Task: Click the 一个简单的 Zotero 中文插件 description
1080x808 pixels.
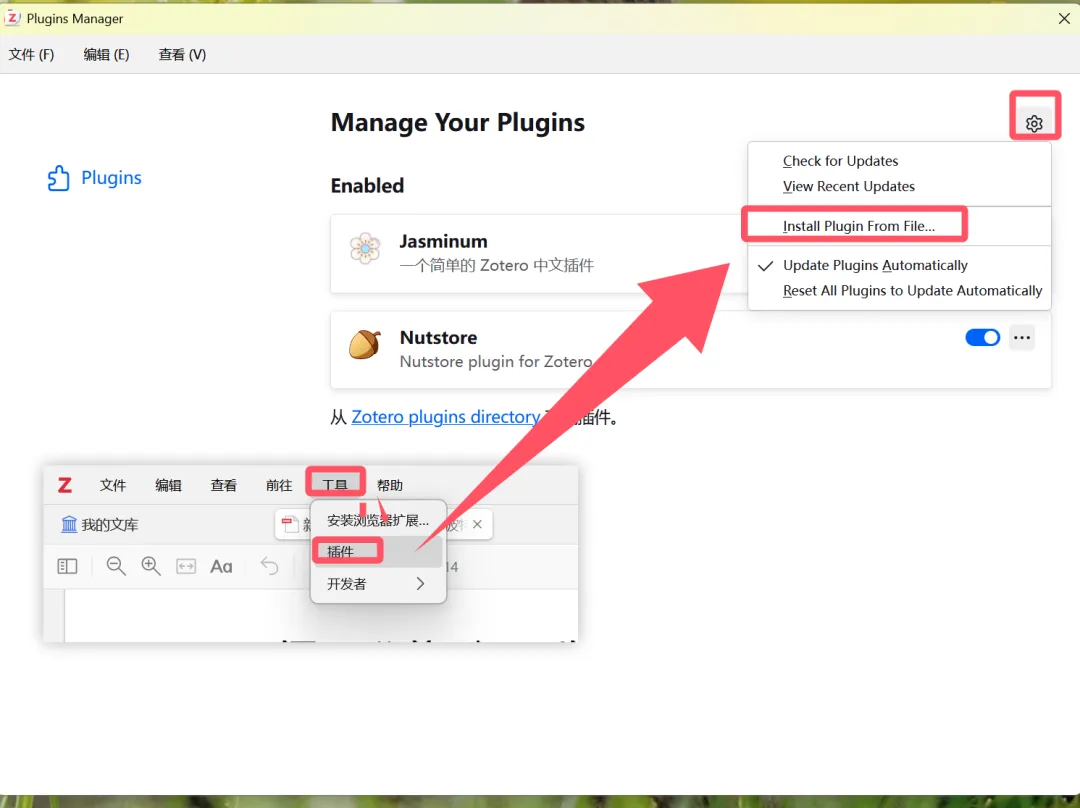Action: (497, 265)
